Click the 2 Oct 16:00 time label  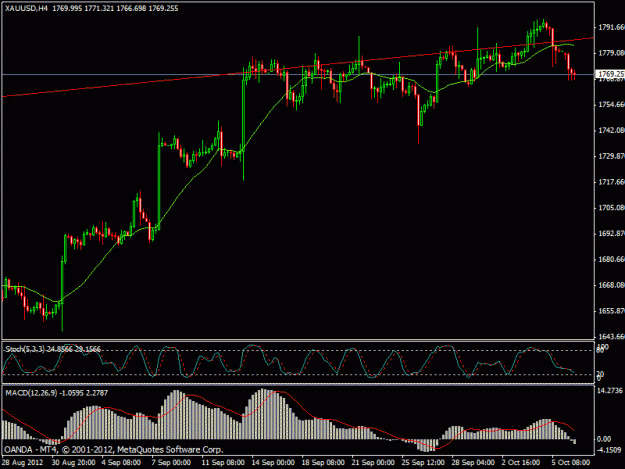click(x=521, y=463)
